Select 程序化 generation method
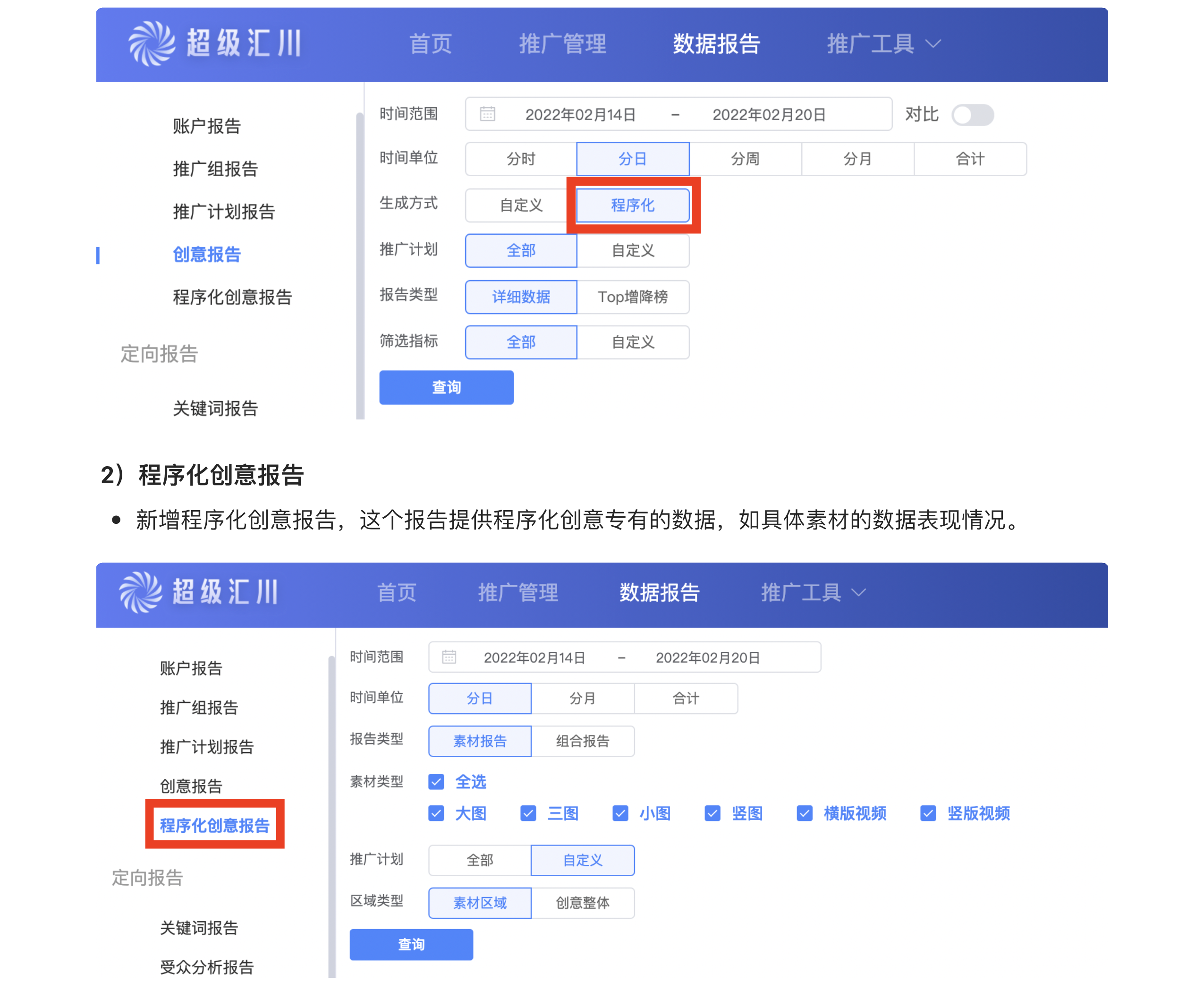 point(632,205)
